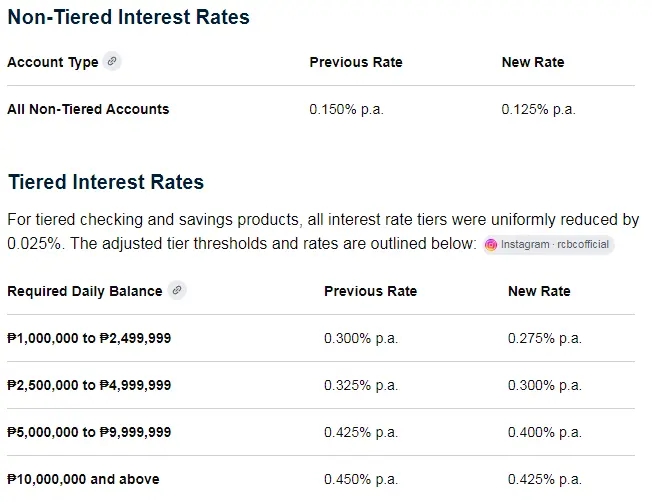Click the 0.450% p.a. previous rate cell
The height and width of the screenshot is (502, 659).
(x=361, y=479)
